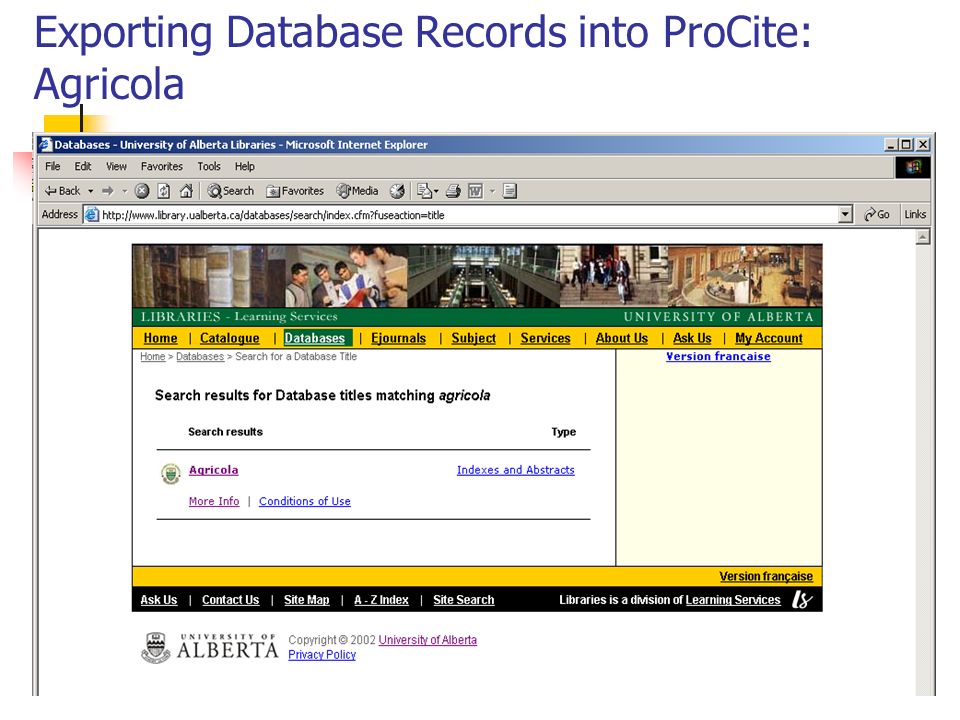This screenshot has width=960, height=720.
Task: Click the University of Alberta copyright link
Action: (x=427, y=640)
